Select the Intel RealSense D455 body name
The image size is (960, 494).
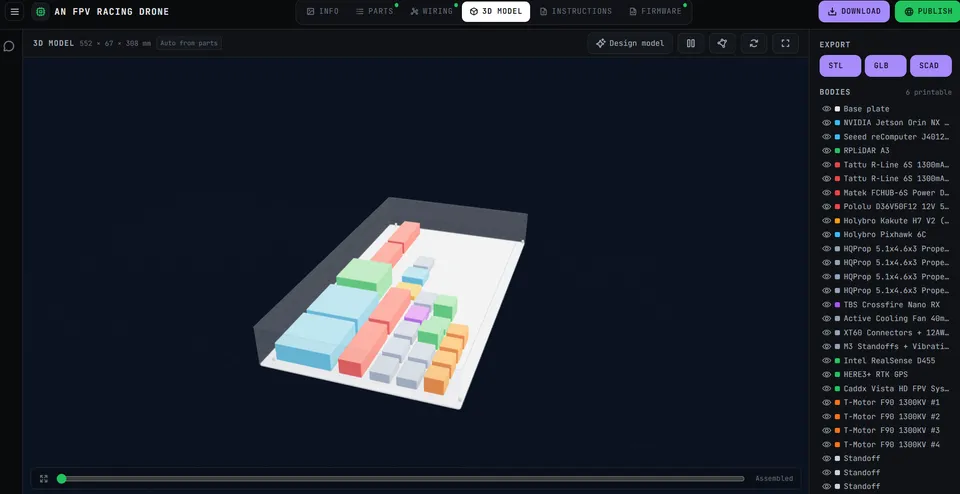tap(890, 361)
